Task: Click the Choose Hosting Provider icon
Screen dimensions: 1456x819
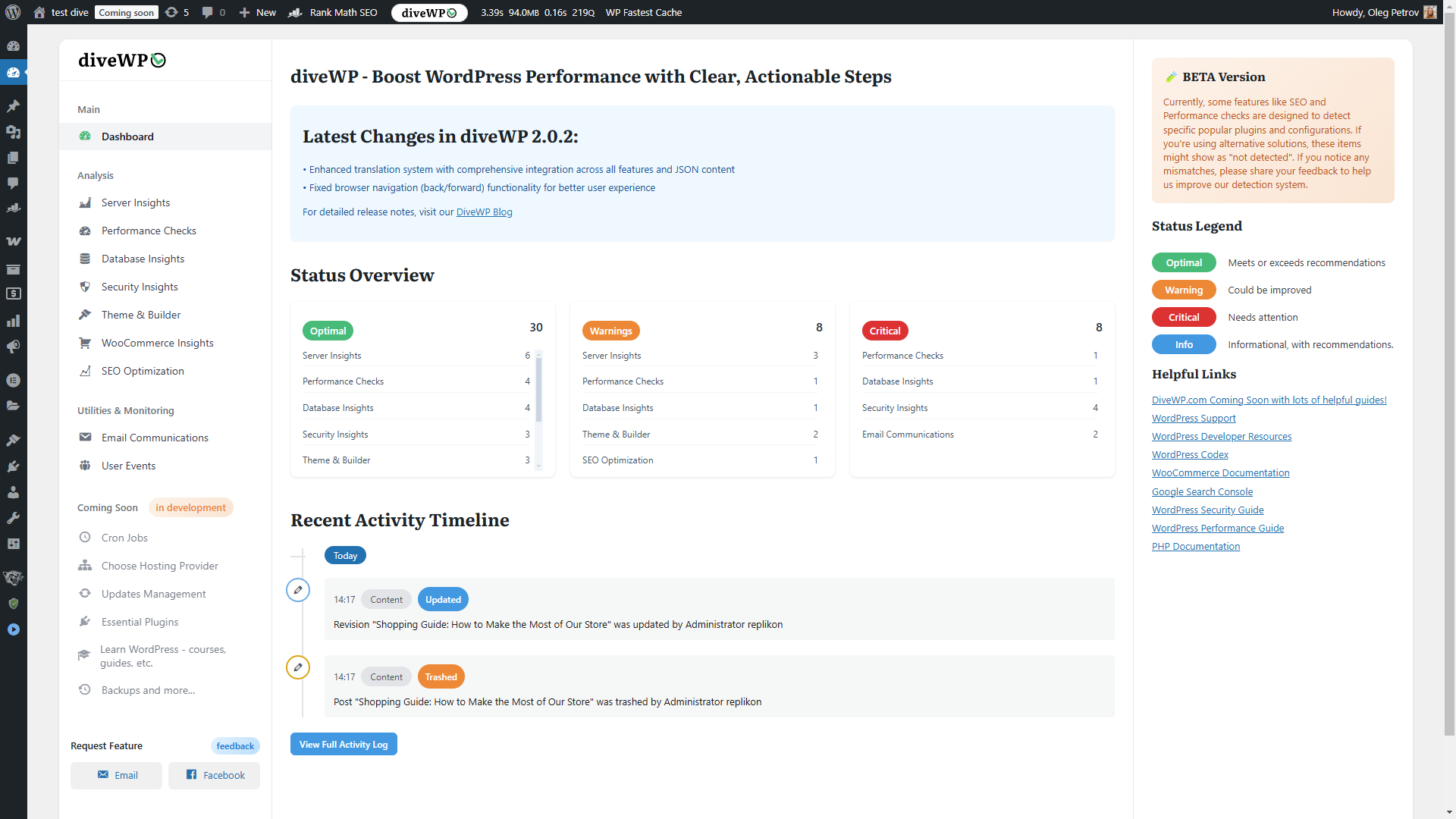Action: point(85,566)
